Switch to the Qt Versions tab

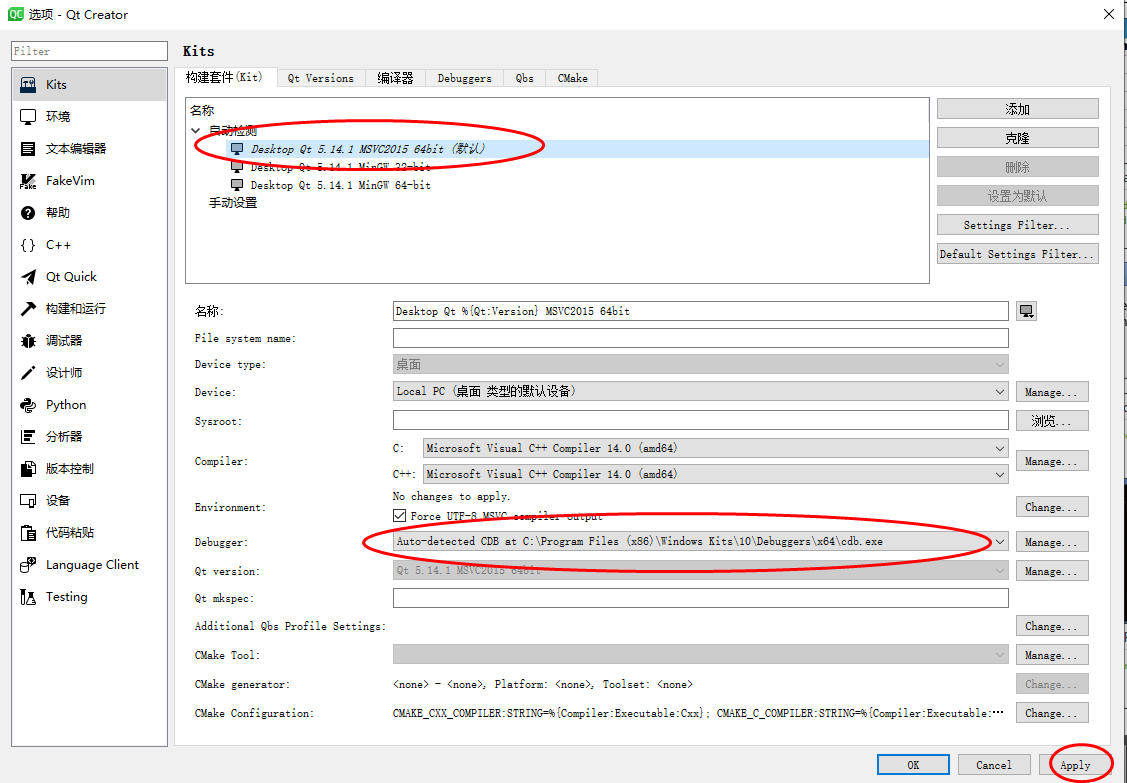pyautogui.click(x=321, y=77)
